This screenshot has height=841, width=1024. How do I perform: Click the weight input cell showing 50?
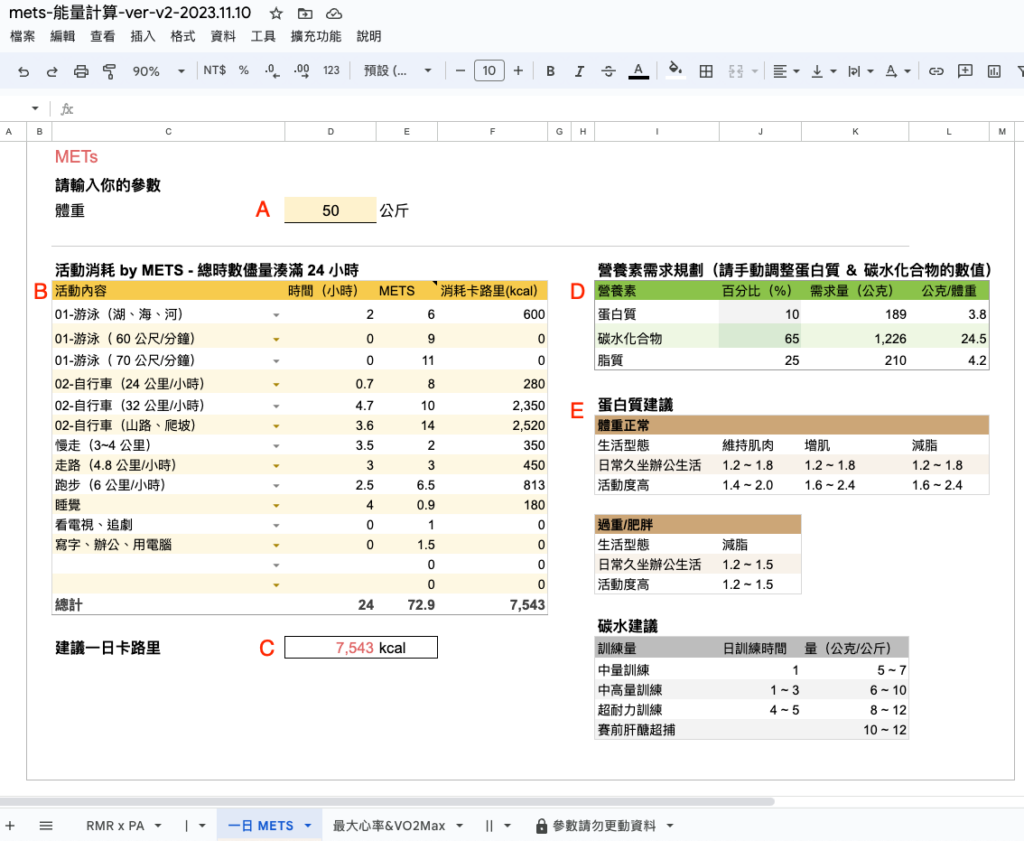click(x=330, y=210)
